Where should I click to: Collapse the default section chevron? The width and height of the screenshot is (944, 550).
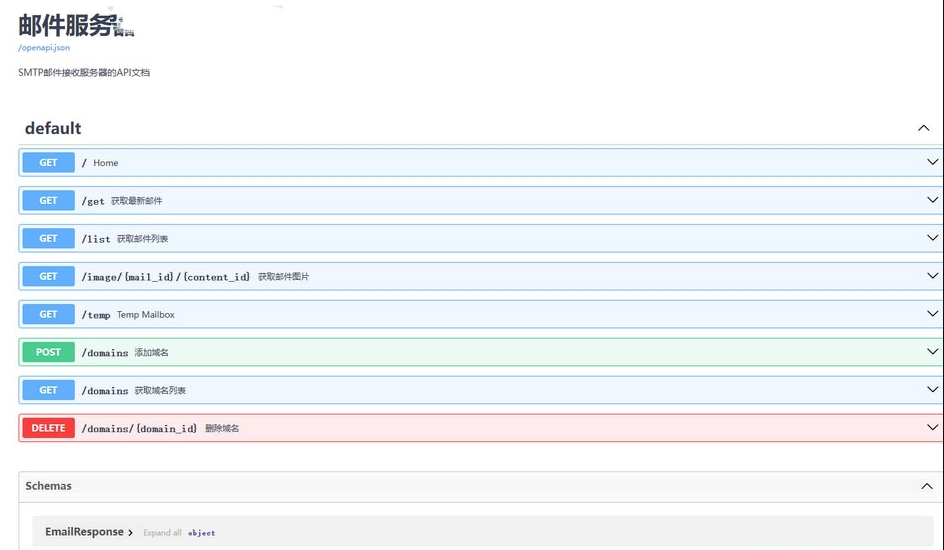pos(924,128)
